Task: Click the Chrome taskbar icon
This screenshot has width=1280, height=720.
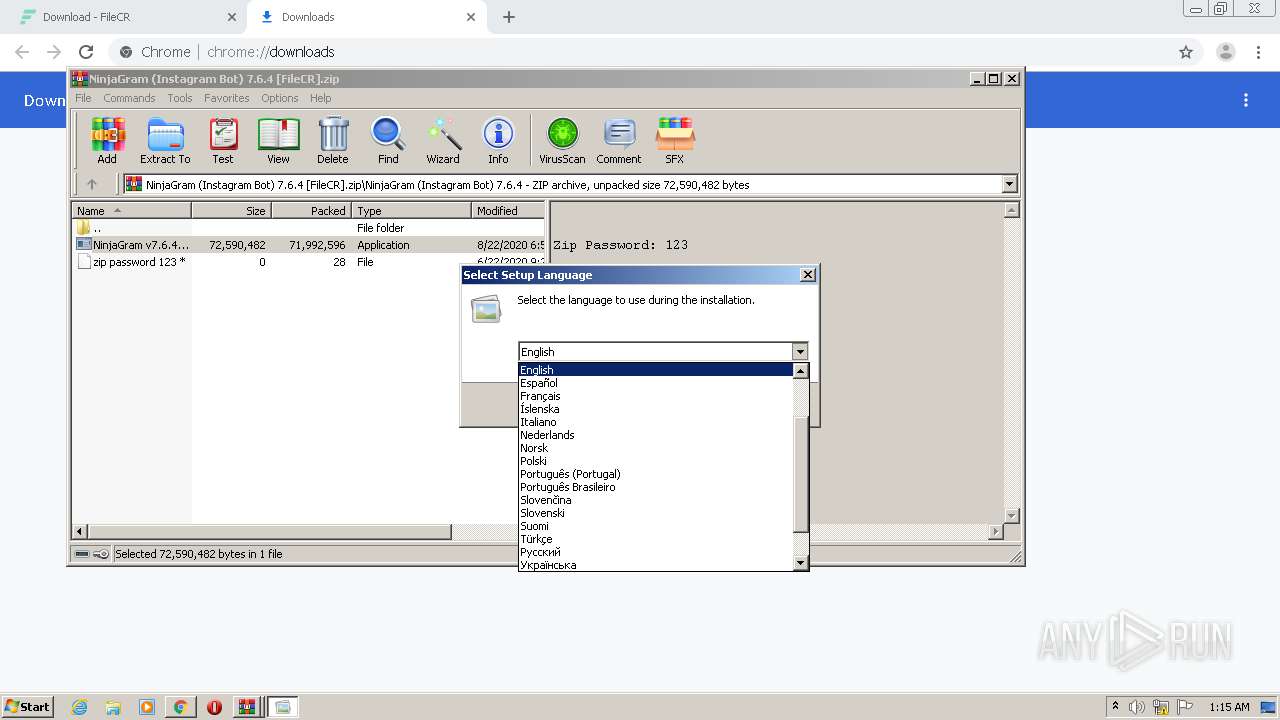Action: [x=180, y=707]
